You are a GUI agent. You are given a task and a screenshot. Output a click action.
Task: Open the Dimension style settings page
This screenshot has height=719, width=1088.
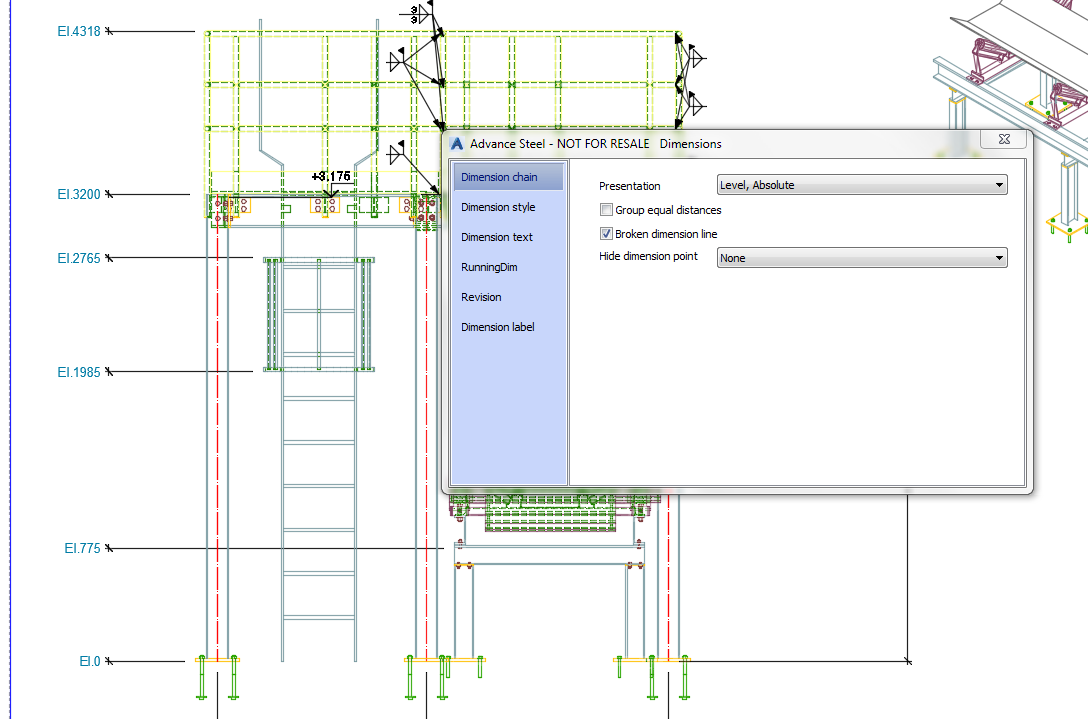coord(498,207)
